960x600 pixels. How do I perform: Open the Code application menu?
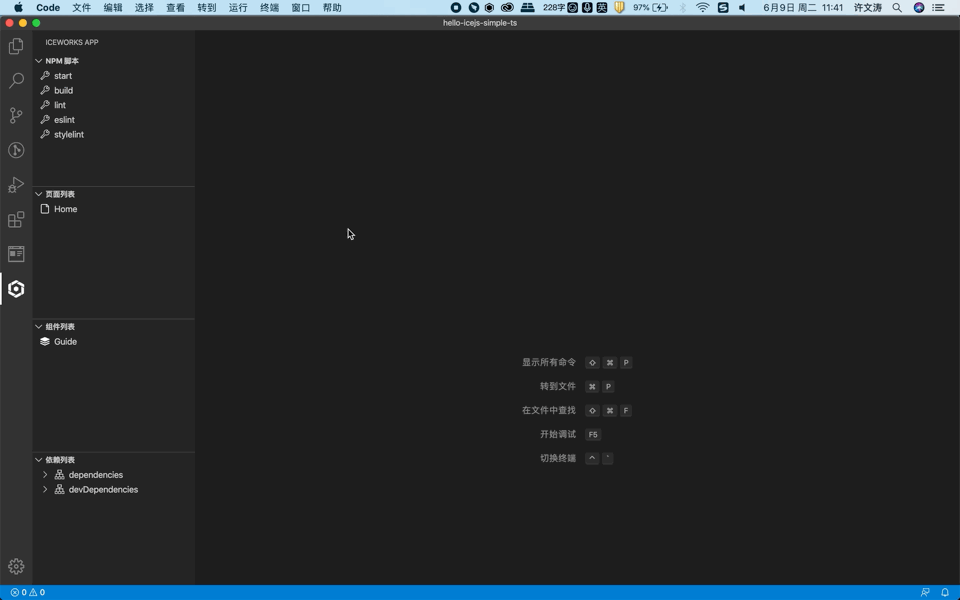tap(48, 7)
